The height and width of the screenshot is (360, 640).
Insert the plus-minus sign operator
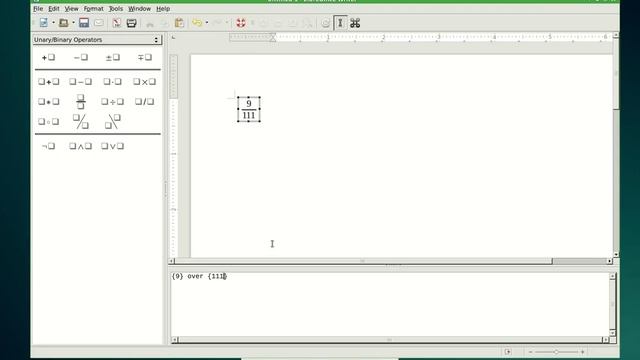(113, 58)
